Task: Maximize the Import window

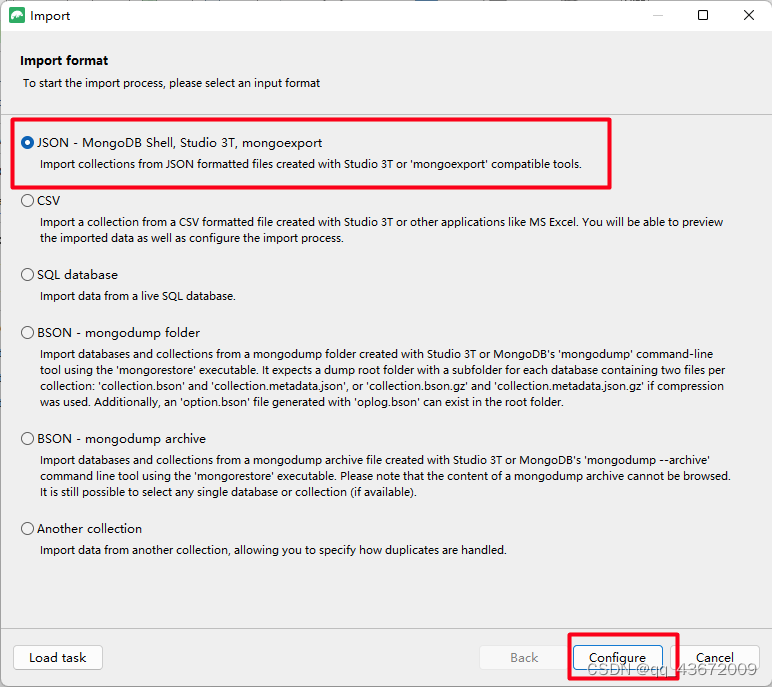Action: (703, 15)
